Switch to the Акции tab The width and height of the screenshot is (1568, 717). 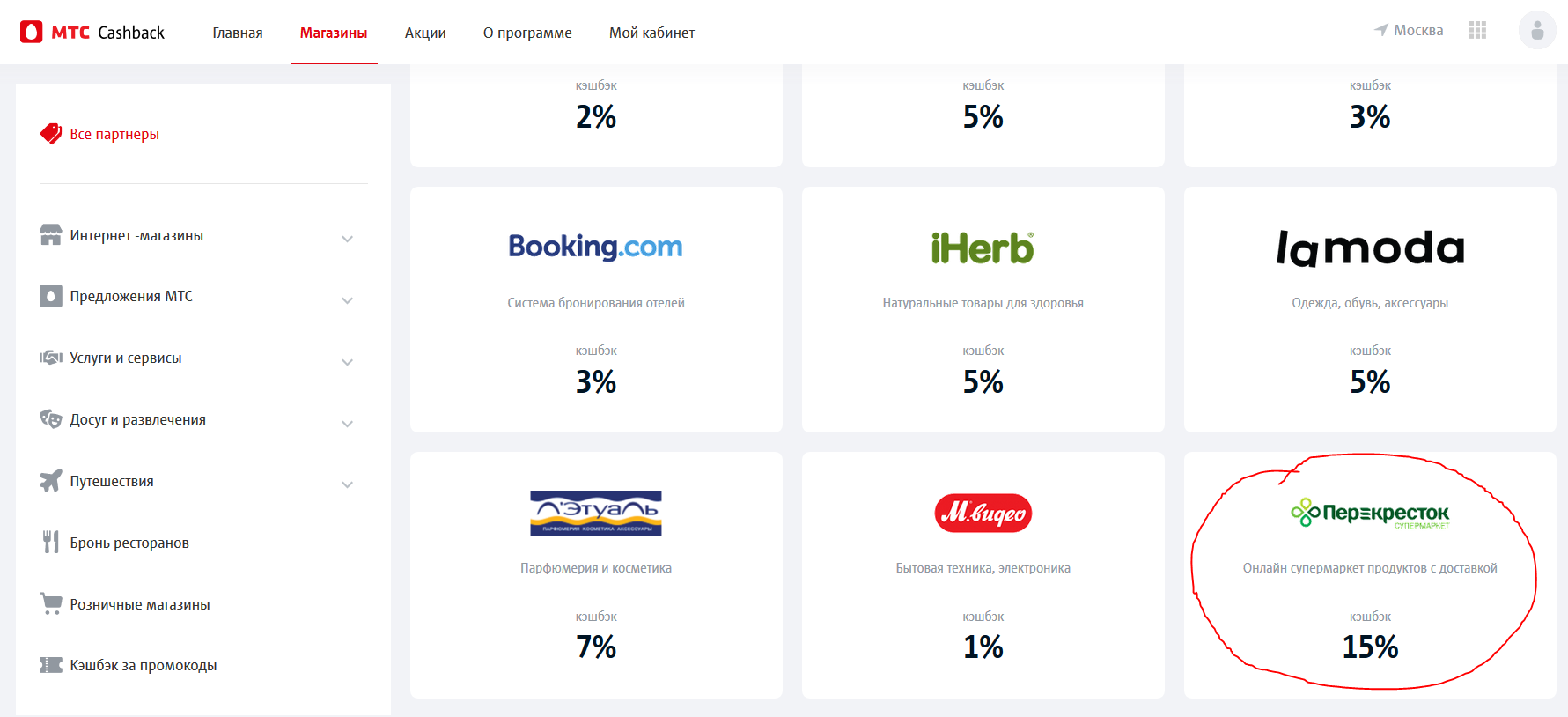425,33
